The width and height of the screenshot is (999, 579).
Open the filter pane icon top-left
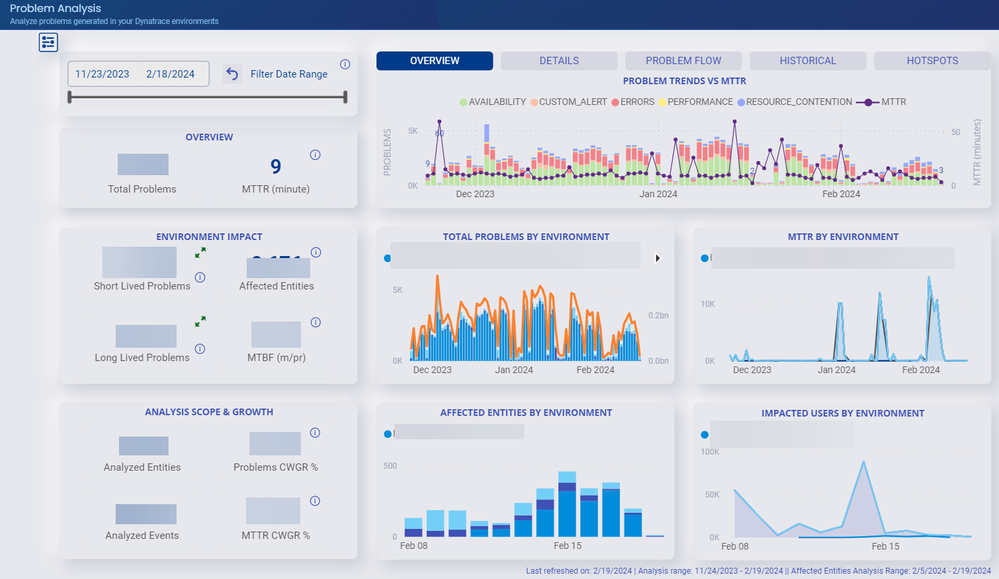point(49,42)
